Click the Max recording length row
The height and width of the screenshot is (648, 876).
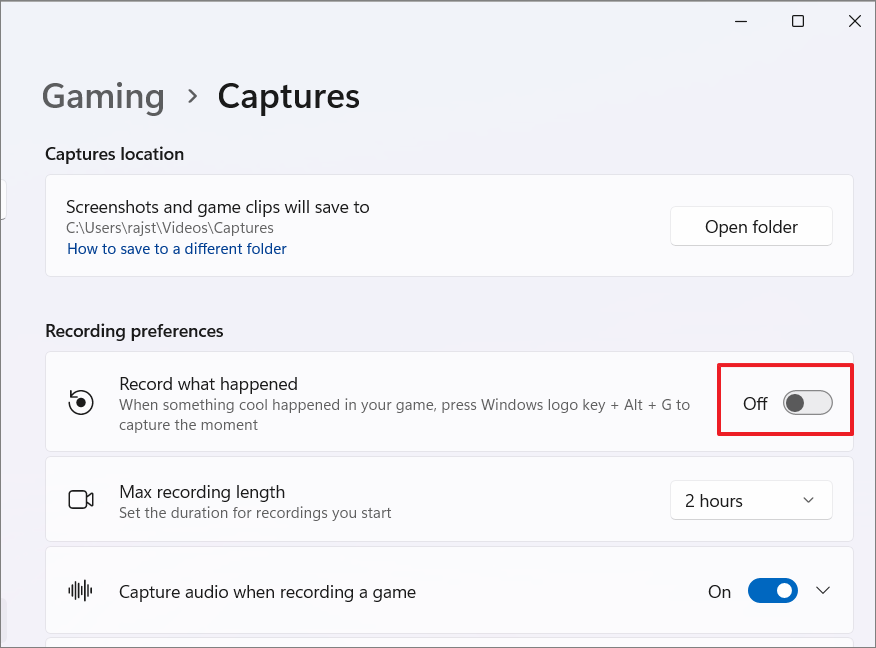(449, 499)
